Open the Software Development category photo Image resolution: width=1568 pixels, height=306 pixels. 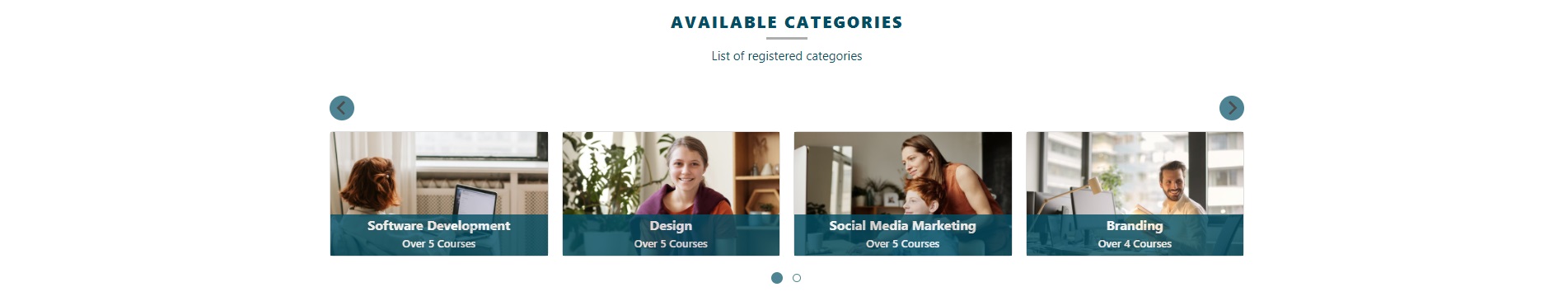(439, 194)
